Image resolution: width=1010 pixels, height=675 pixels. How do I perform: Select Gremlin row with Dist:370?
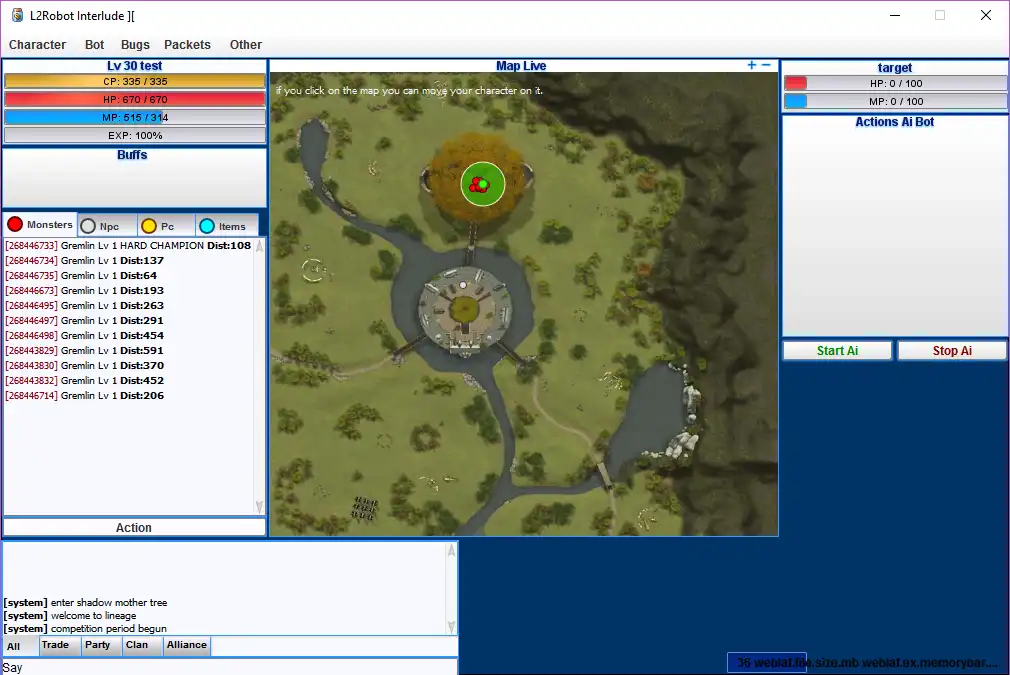point(128,365)
